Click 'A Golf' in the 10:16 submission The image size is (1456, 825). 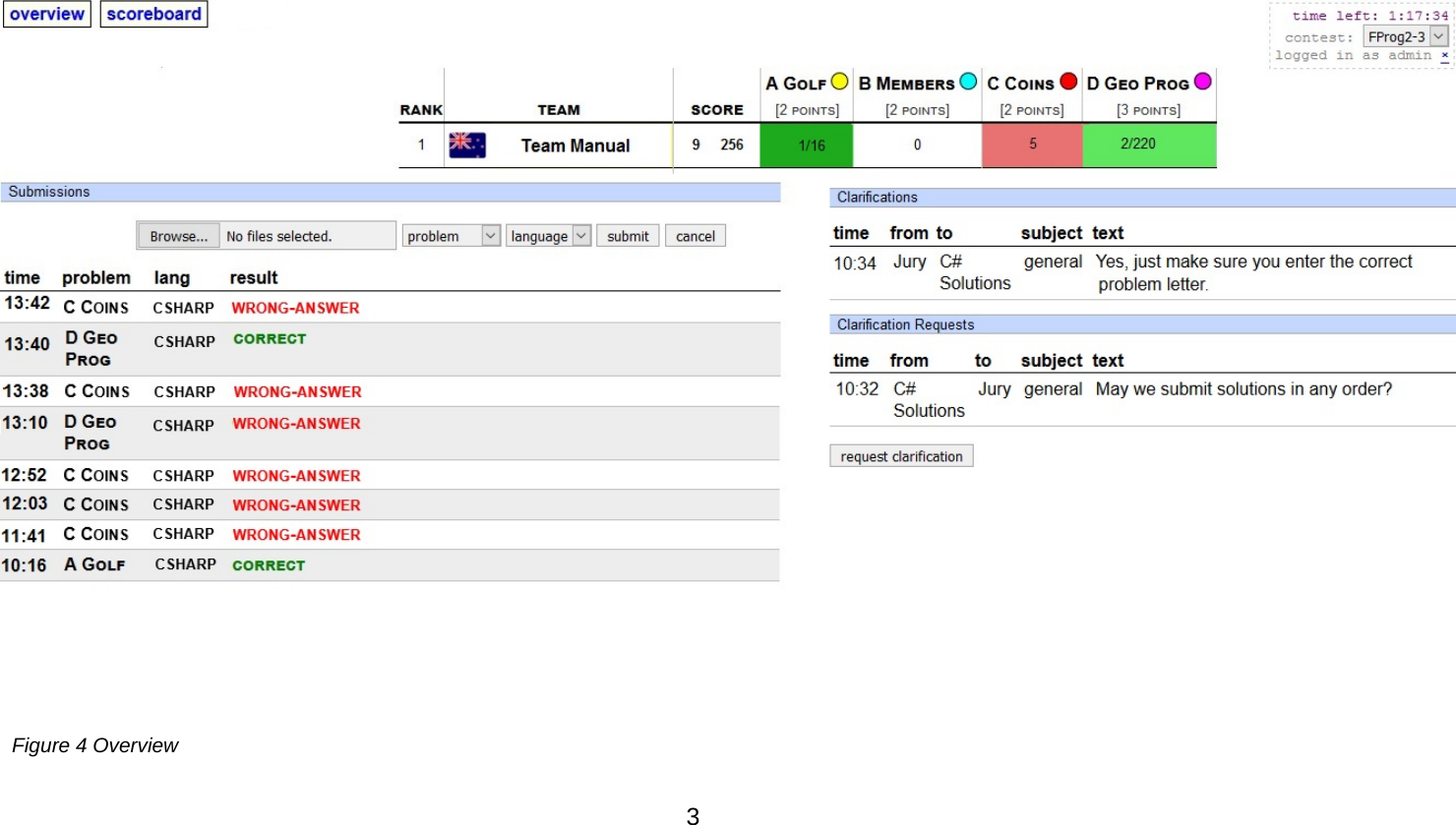point(94,564)
